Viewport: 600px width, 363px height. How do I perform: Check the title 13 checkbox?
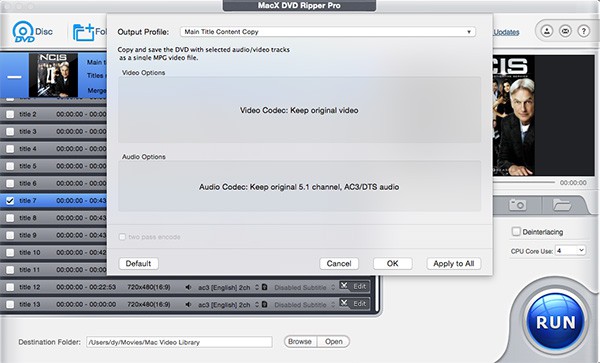coord(10,304)
